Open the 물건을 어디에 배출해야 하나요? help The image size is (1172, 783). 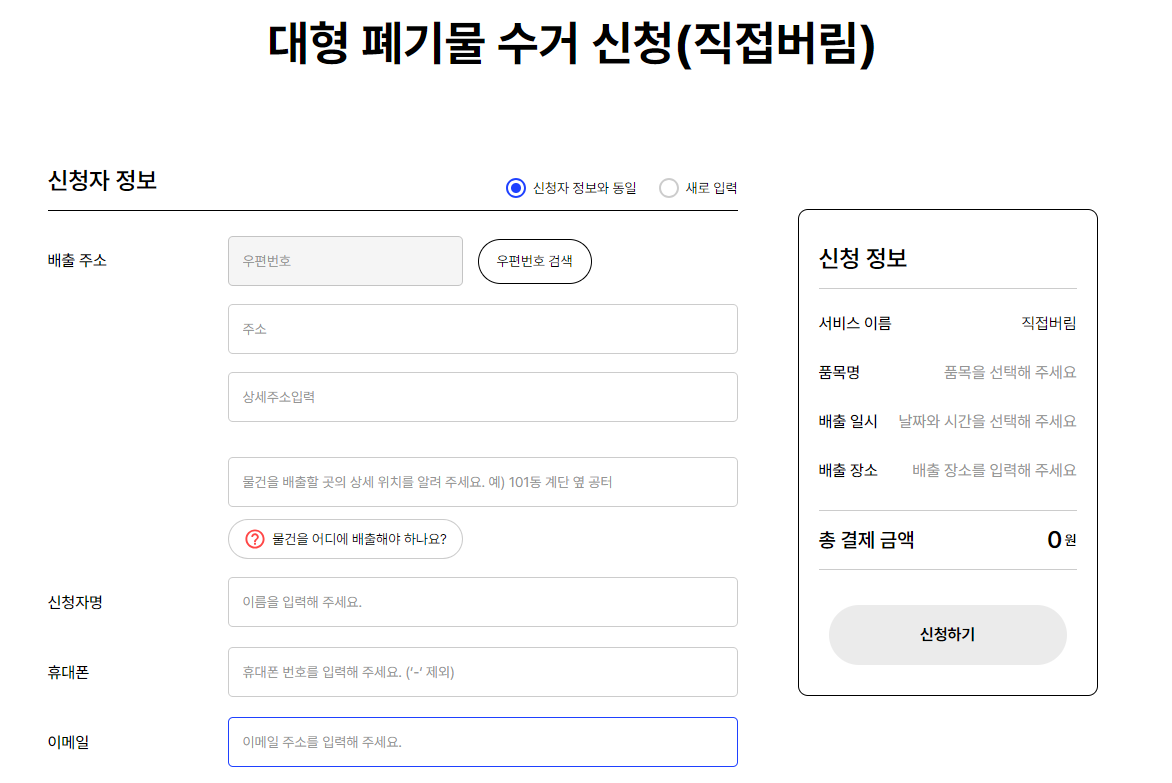point(345,538)
